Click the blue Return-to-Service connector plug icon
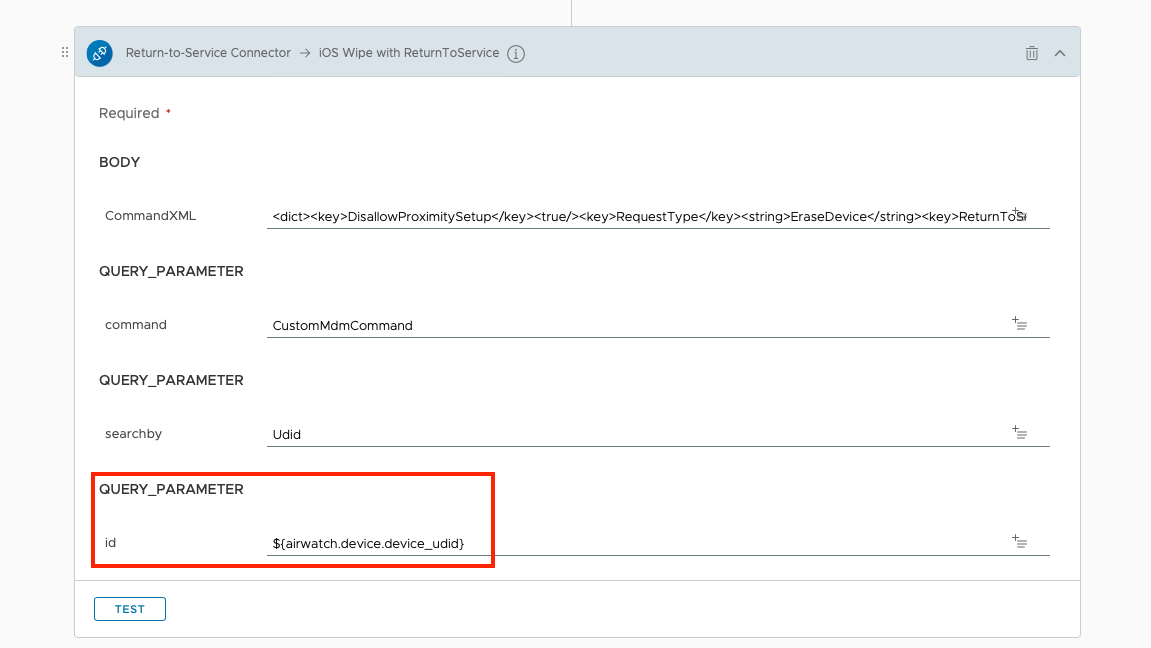Viewport: 1151px width, 648px height. [x=99, y=53]
